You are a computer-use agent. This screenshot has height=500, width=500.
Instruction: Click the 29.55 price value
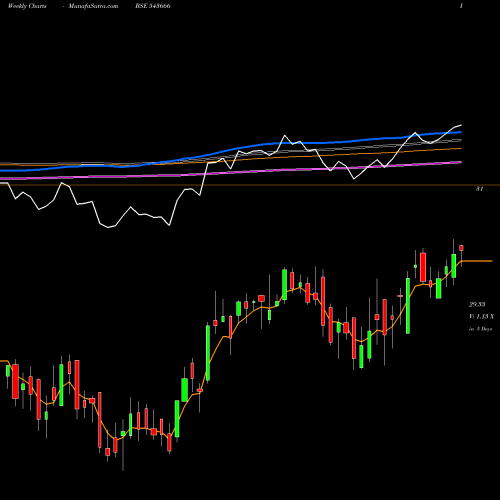pos(477,304)
